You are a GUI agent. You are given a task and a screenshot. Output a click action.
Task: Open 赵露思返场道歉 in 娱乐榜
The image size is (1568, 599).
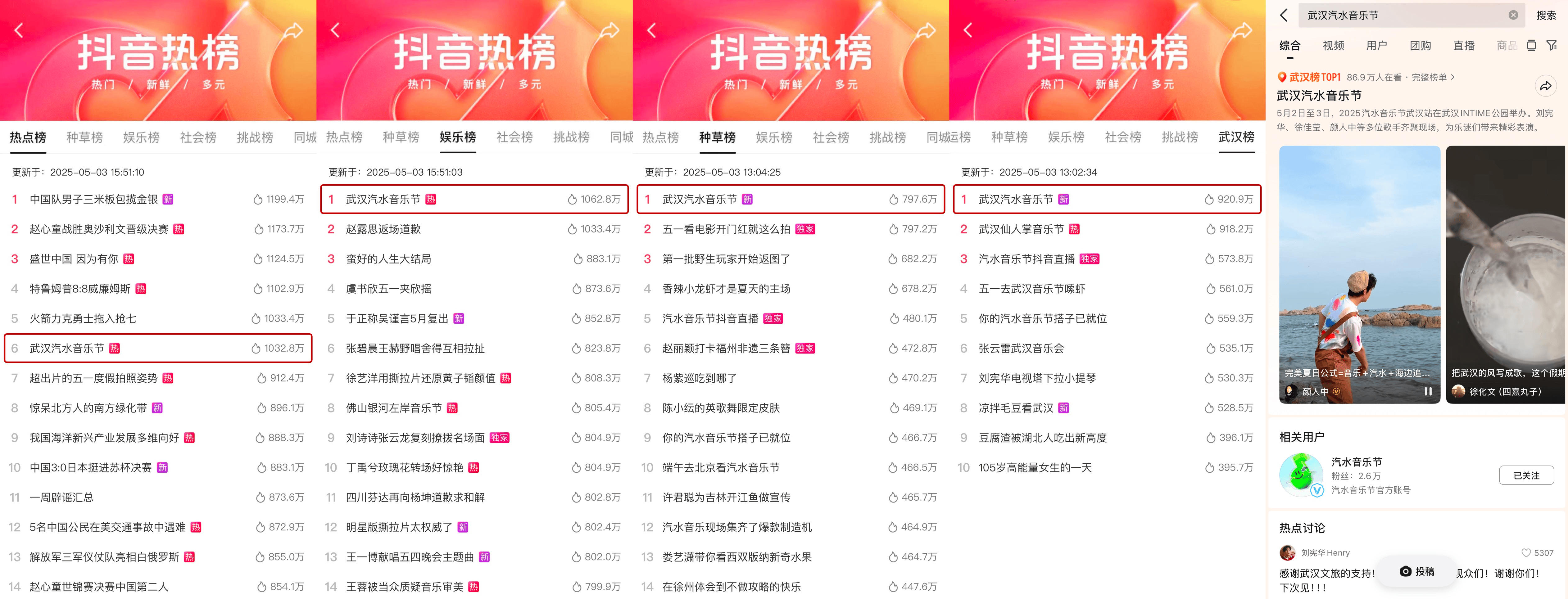(x=474, y=229)
